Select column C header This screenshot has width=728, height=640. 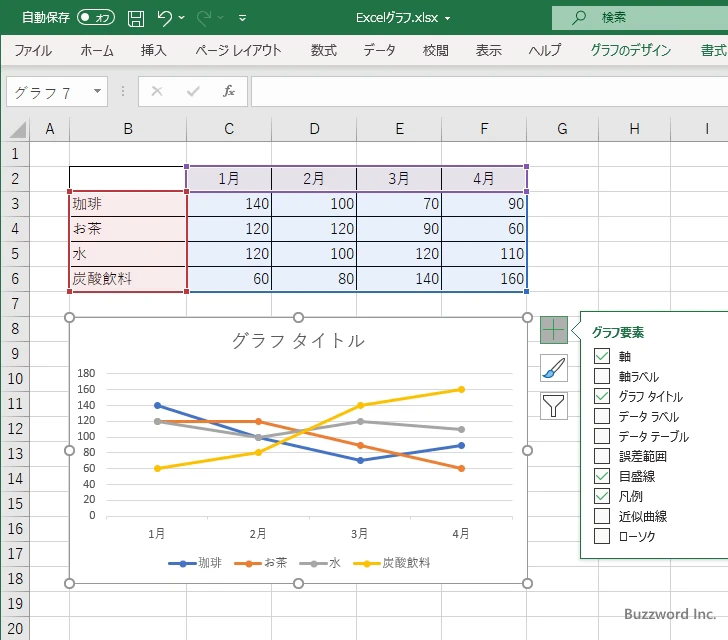tap(229, 129)
